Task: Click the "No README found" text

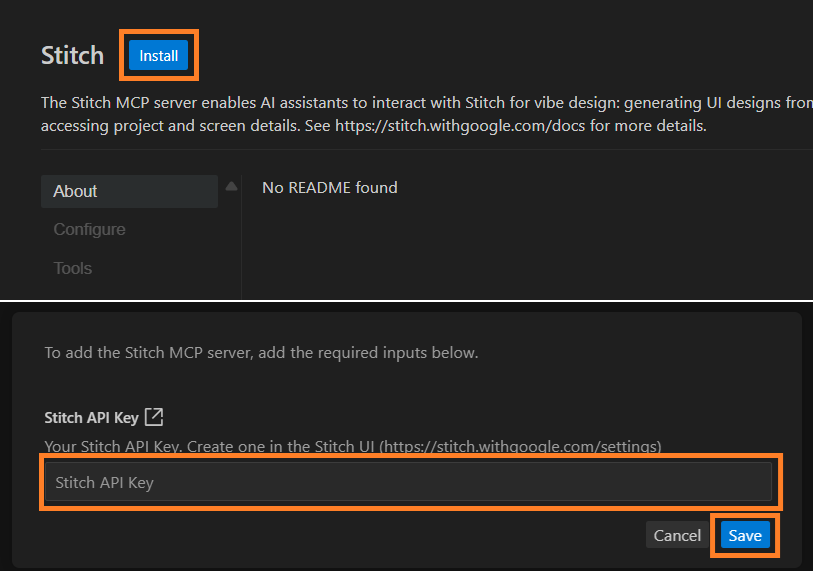Action: pyautogui.click(x=330, y=187)
